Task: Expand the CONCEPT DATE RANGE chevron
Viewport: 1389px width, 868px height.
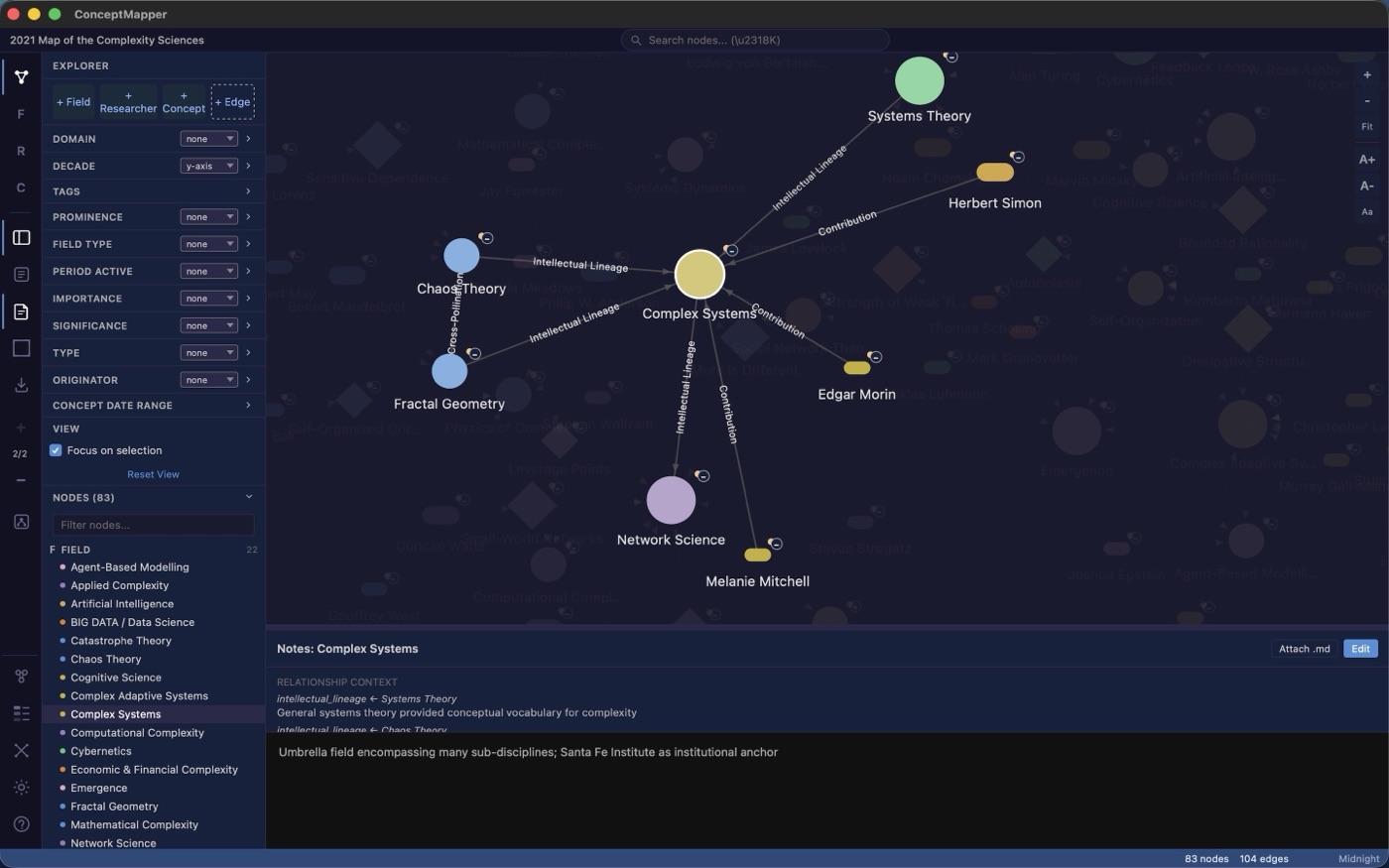Action: pyautogui.click(x=248, y=405)
